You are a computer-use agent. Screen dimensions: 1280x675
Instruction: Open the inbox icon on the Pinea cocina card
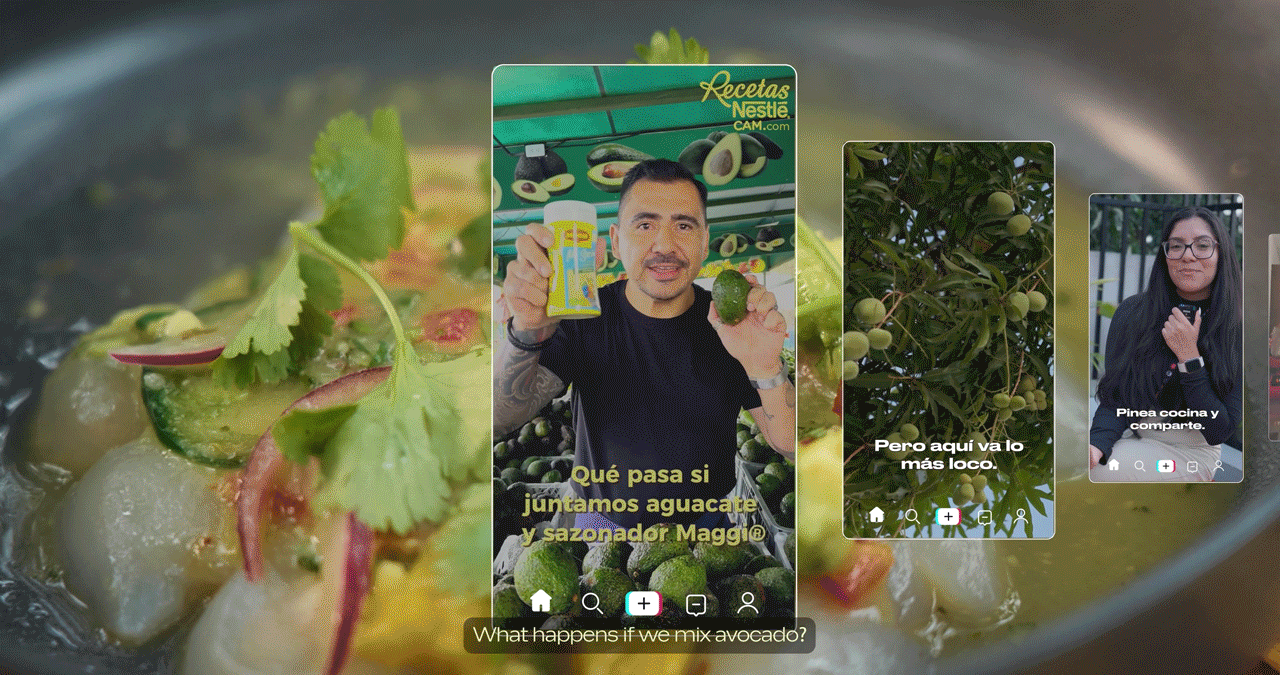(x=1192, y=466)
